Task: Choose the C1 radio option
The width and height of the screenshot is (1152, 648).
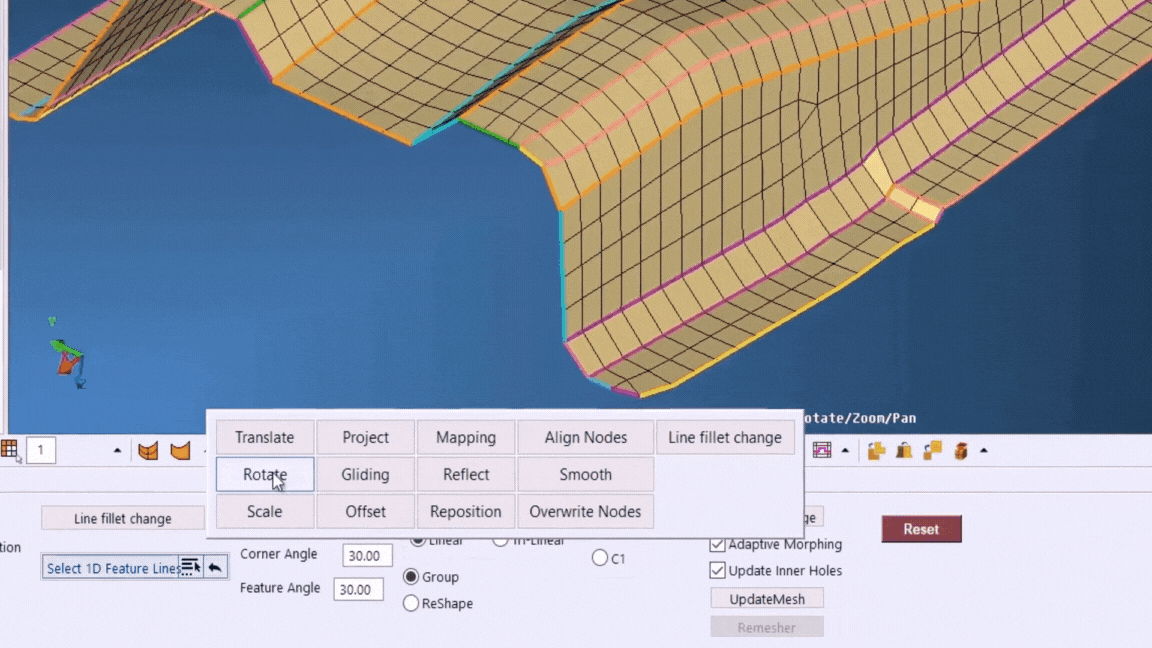Action: coord(600,558)
